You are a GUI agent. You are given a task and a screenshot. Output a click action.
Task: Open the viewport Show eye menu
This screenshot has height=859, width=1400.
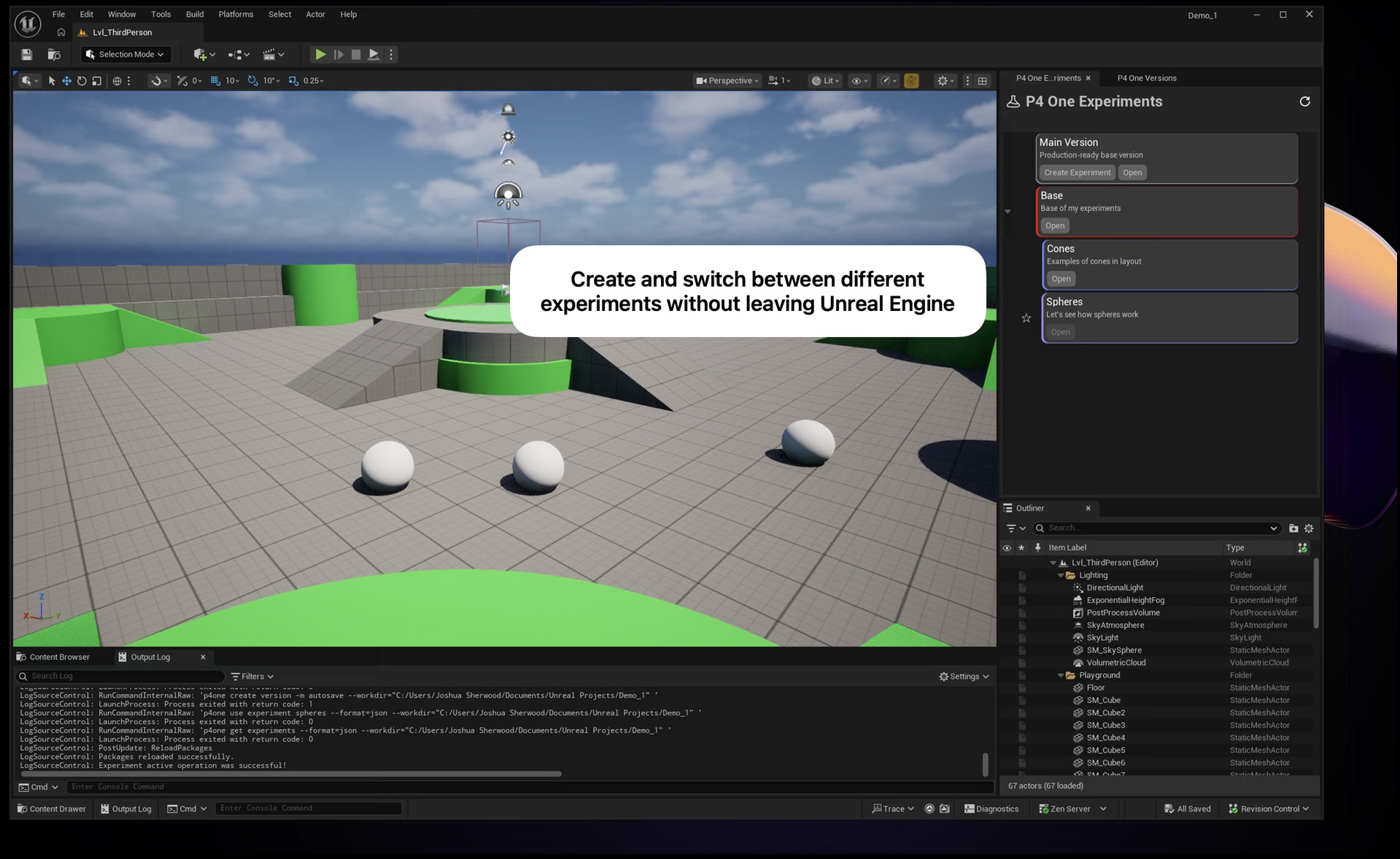[859, 80]
